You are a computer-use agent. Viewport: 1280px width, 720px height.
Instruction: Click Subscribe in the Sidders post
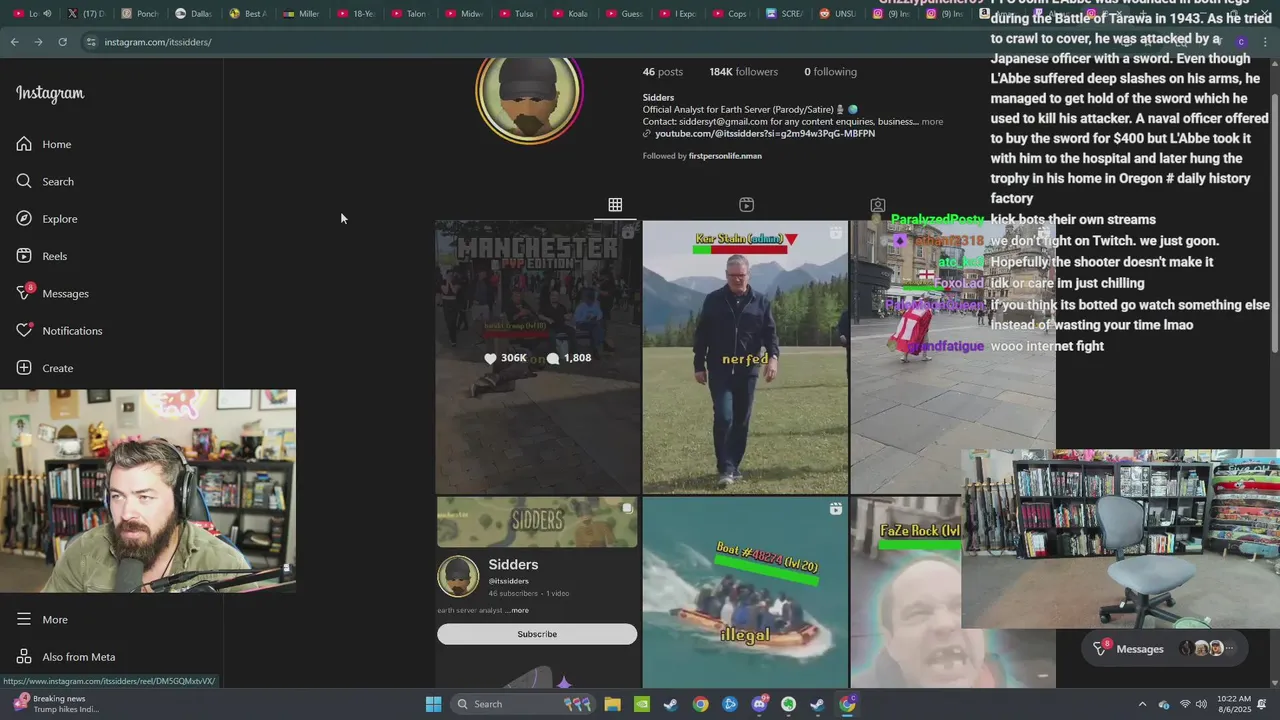click(537, 634)
